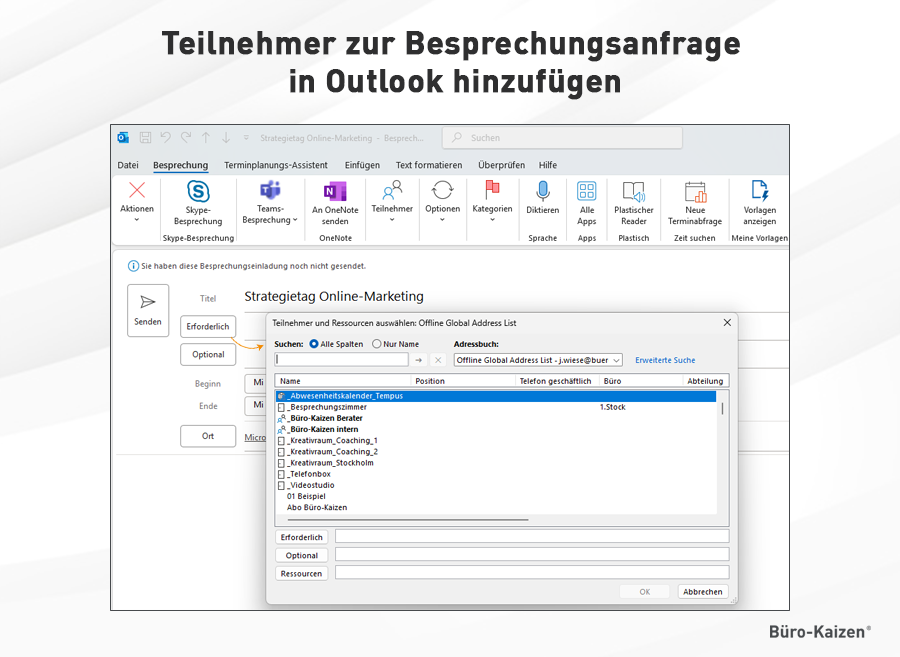Click the search go arrow button
The image size is (900, 657).
pyautogui.click(x=419, y=360)
